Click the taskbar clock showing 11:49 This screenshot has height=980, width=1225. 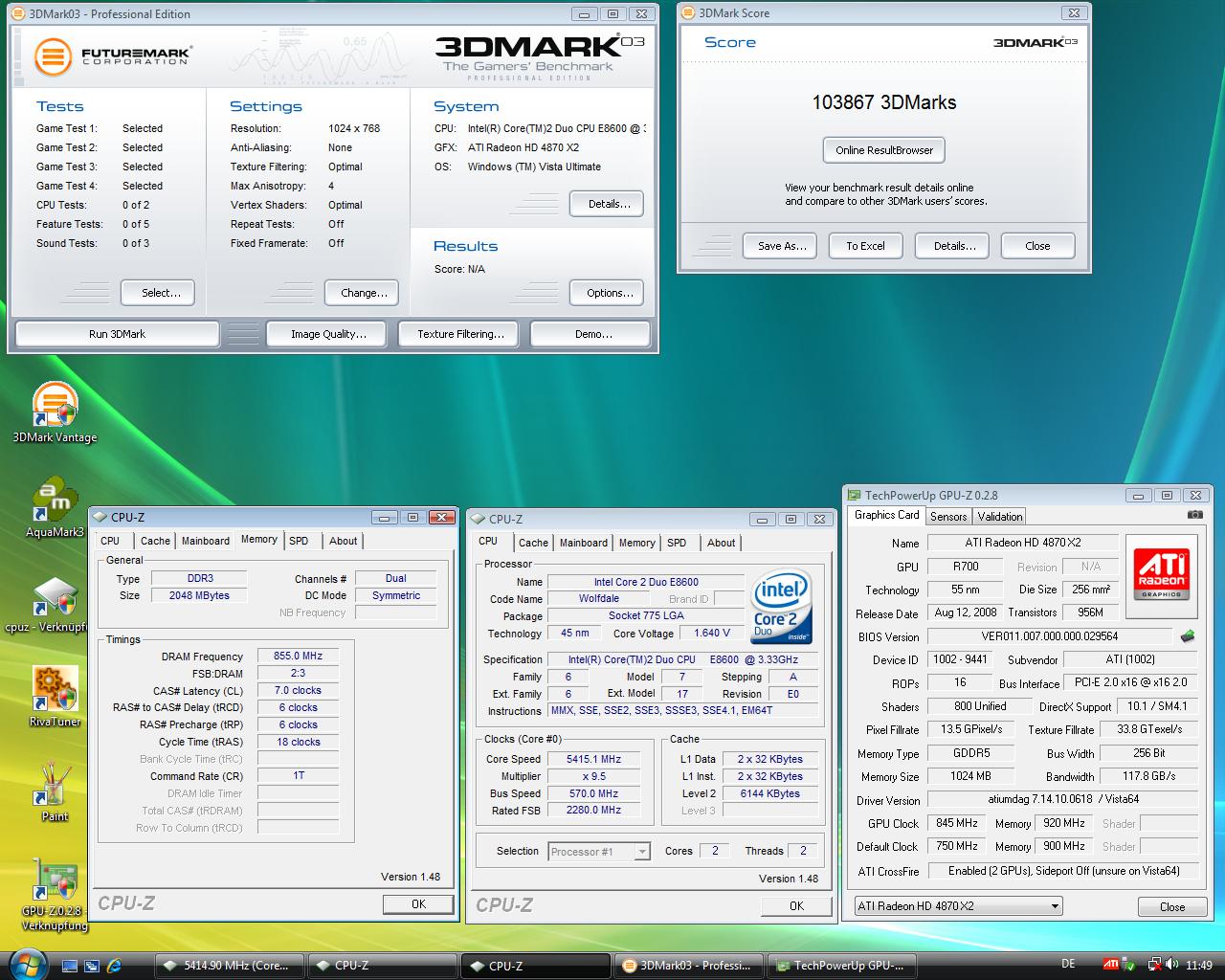1198,965
